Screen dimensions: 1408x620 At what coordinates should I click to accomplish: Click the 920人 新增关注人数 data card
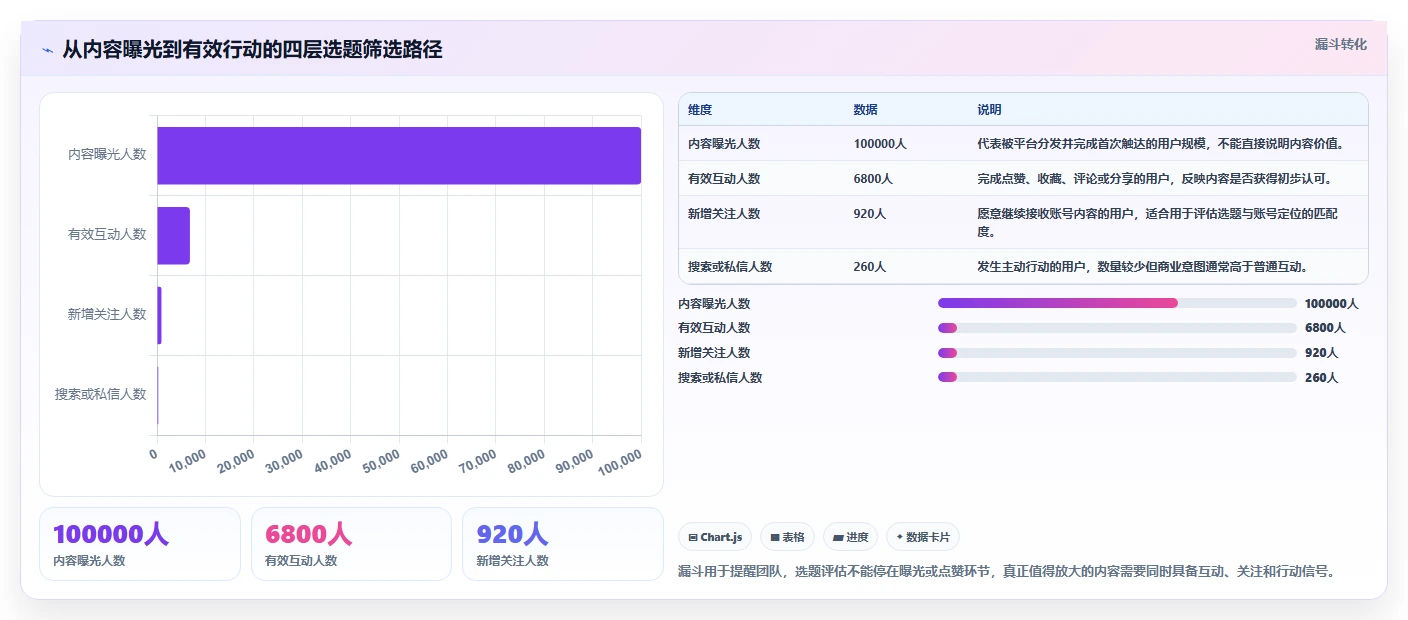pos(563,544)
